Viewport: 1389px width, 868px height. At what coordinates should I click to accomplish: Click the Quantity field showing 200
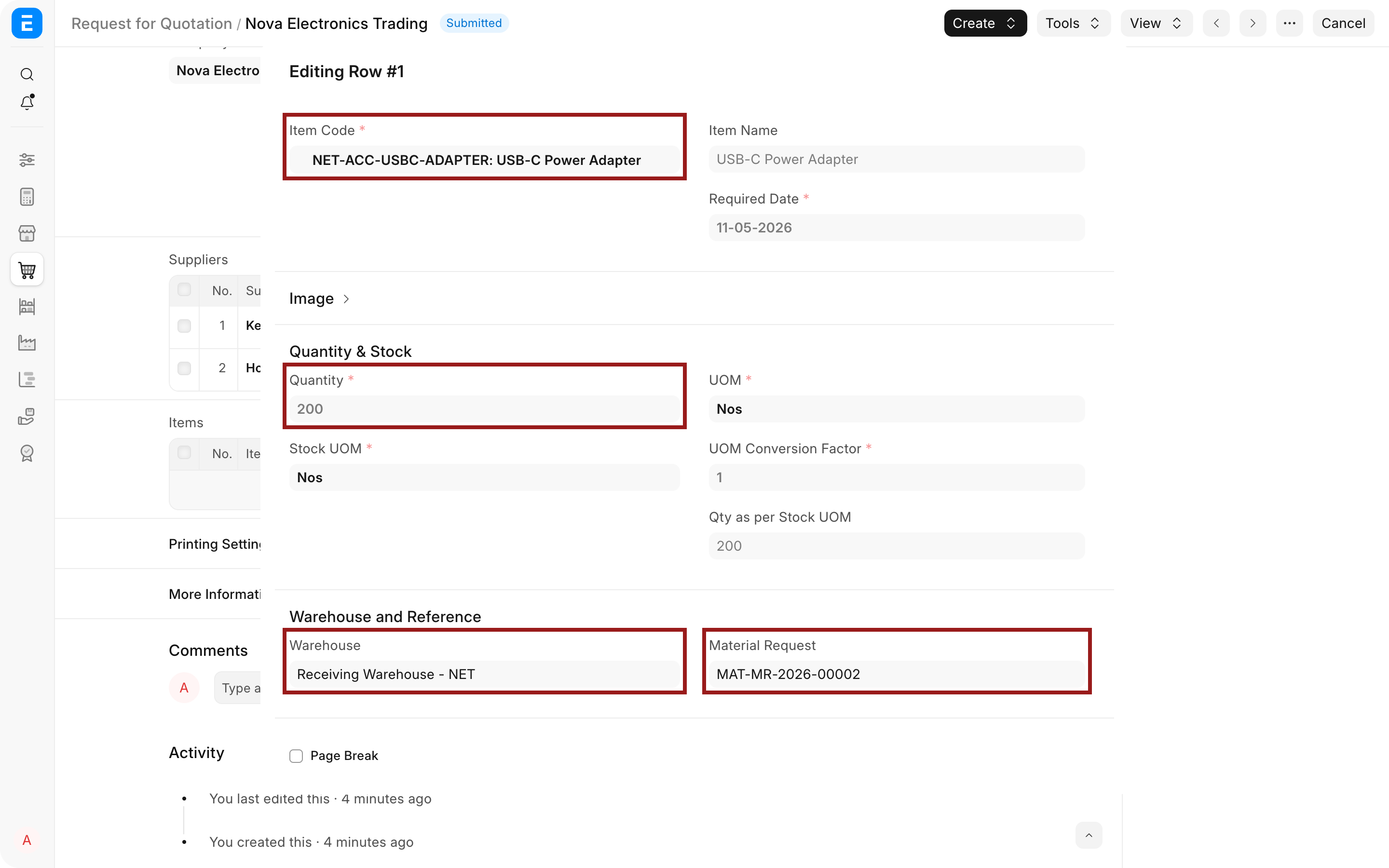tap(484, 409)
